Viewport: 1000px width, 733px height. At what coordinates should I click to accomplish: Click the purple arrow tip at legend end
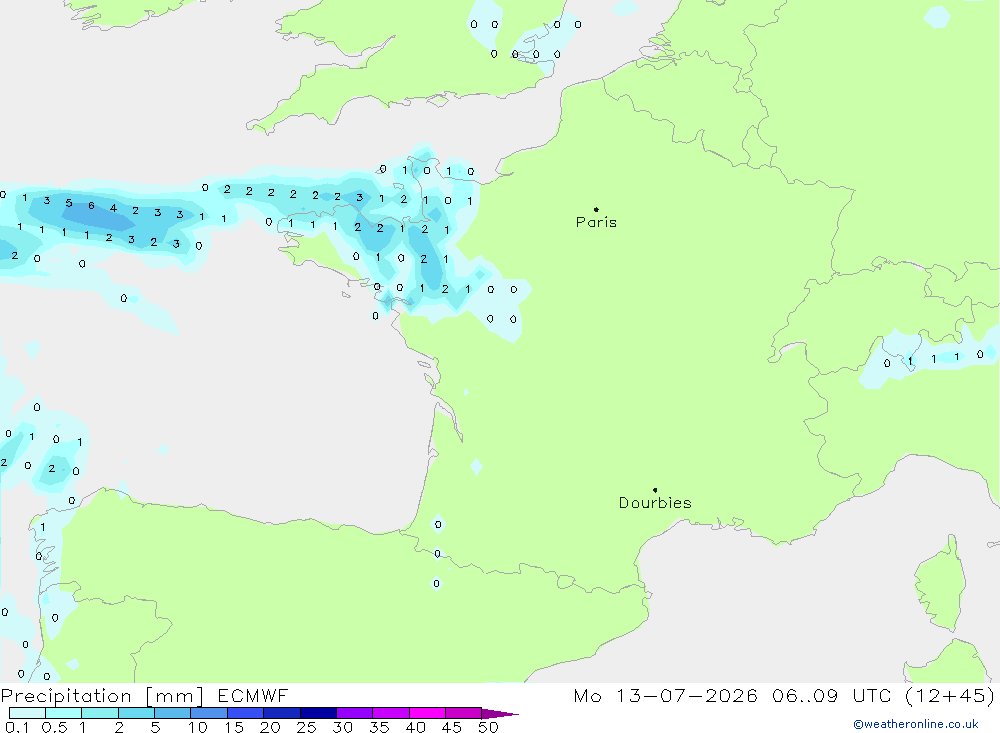tap(500, 714)
